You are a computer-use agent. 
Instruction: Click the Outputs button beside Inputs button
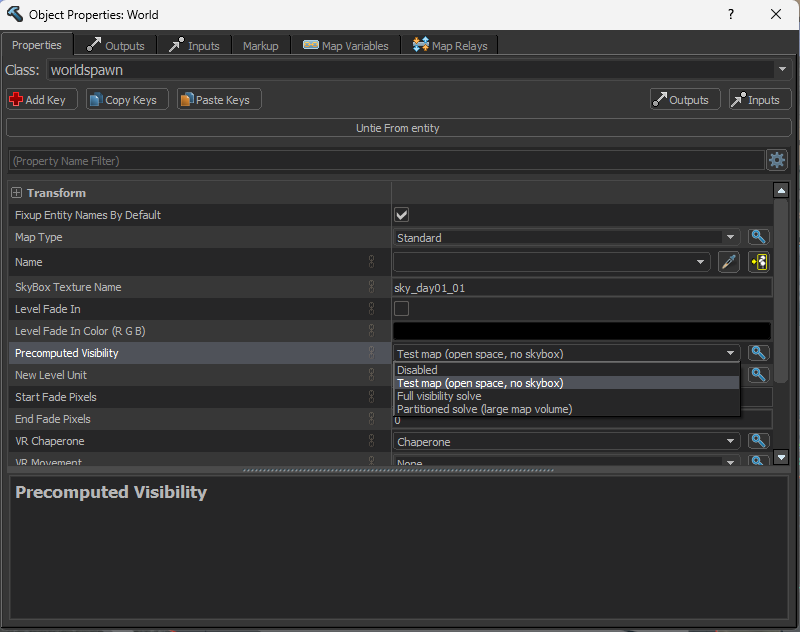coord(685,99)
